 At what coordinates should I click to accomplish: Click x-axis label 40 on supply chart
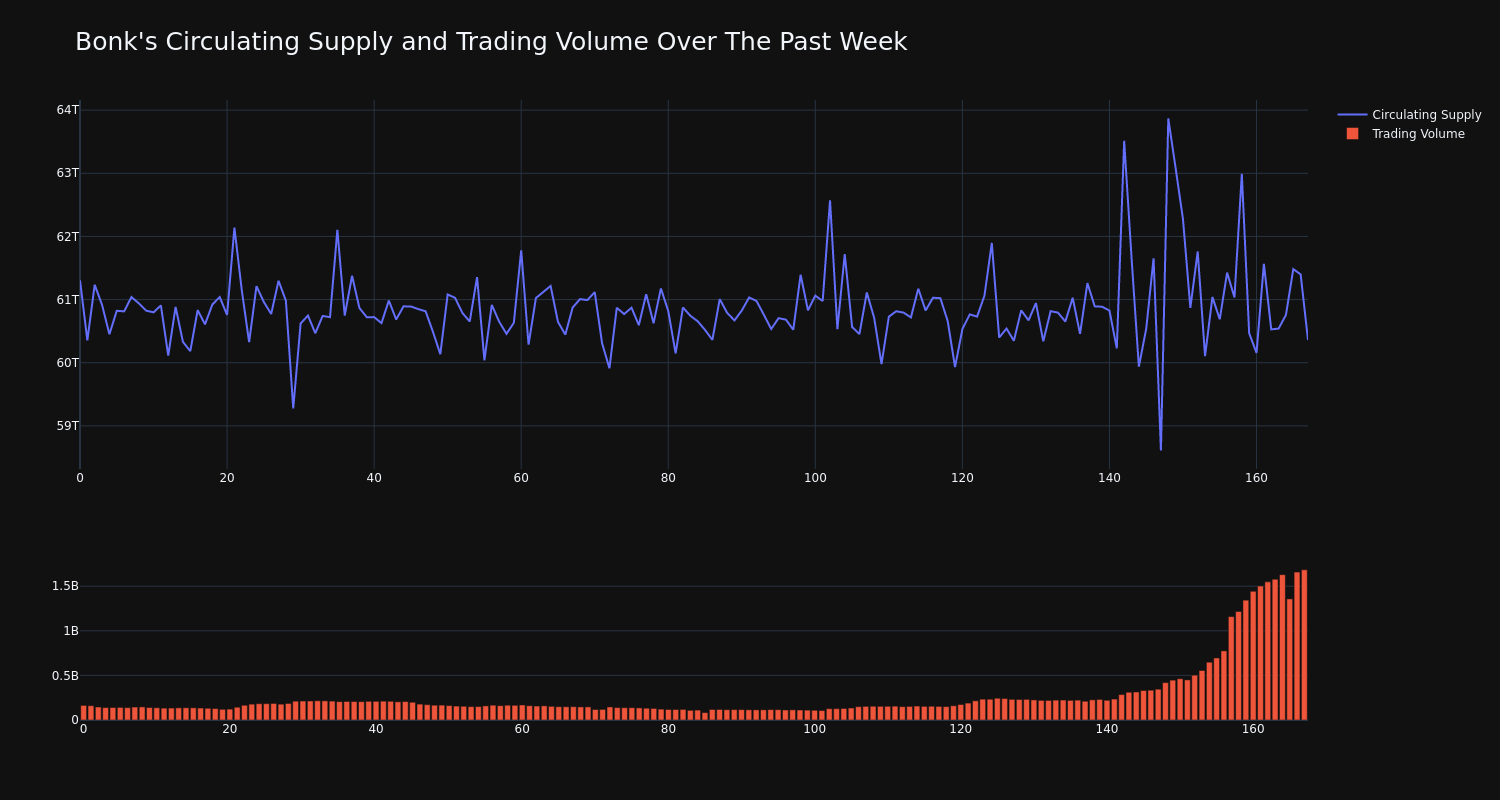tap(374, 478)
